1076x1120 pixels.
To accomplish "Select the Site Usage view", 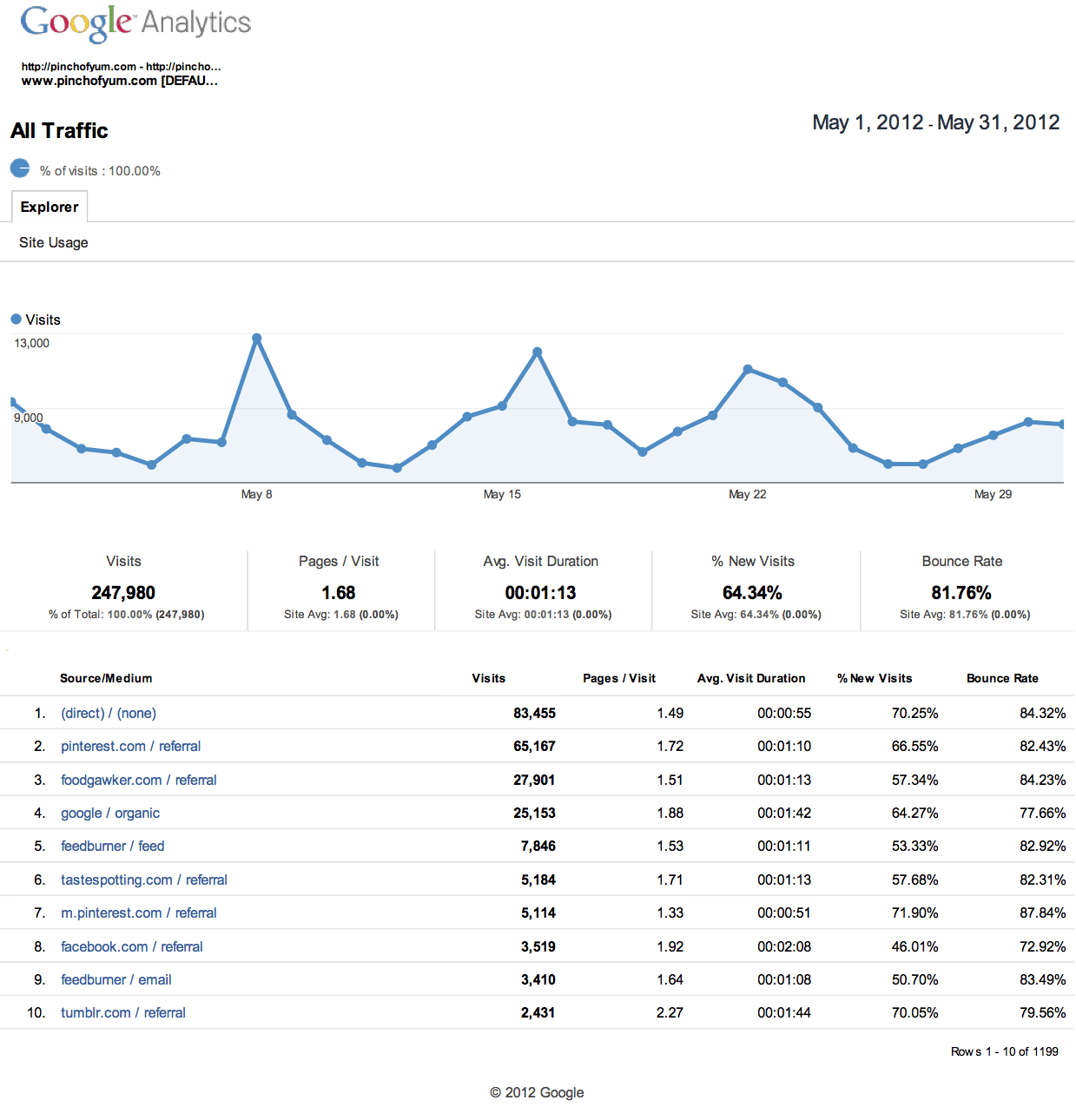I will pyautogui.click(x=53, y=242).
